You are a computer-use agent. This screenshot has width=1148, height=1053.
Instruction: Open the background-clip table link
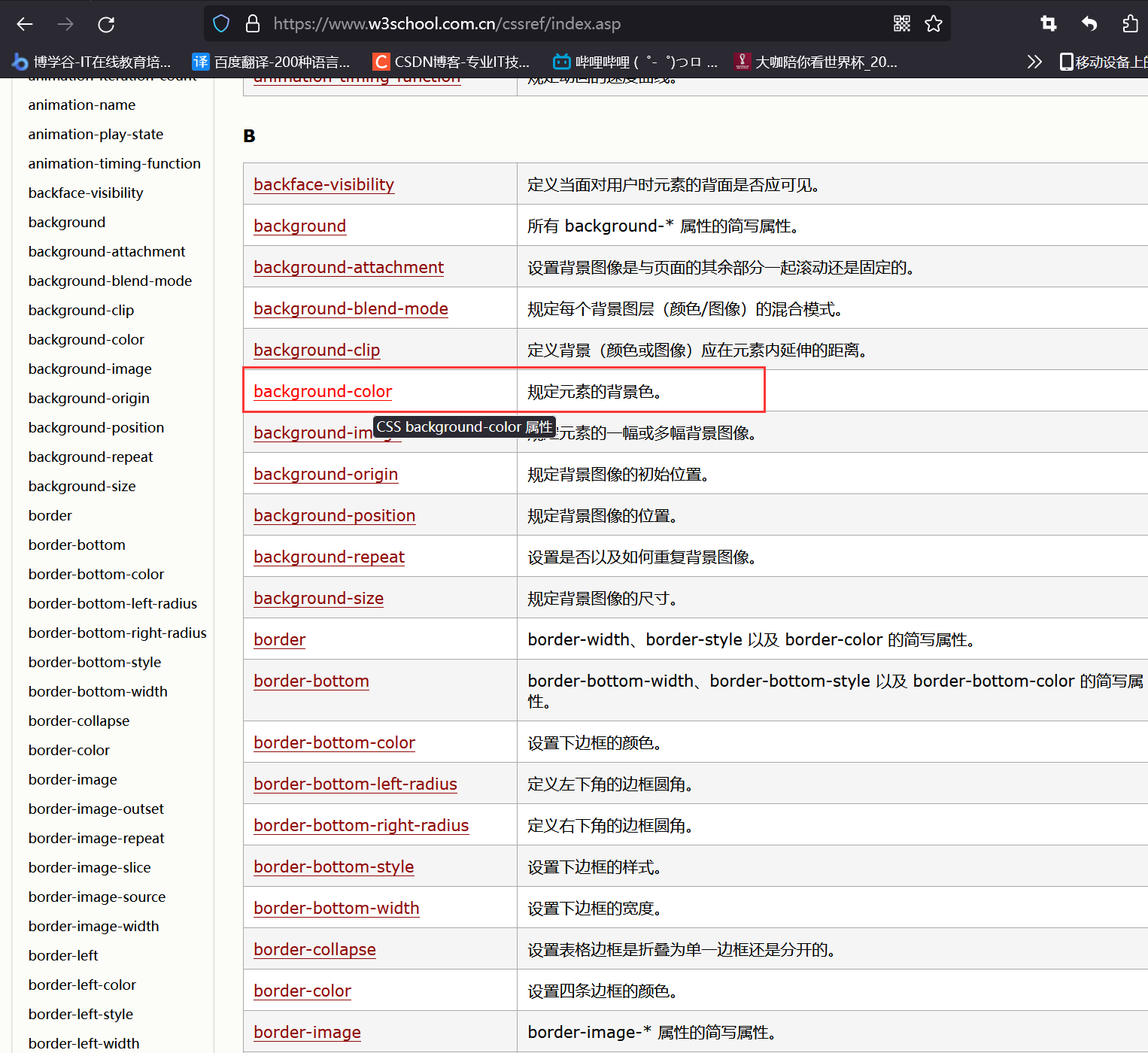coord(317,350)
